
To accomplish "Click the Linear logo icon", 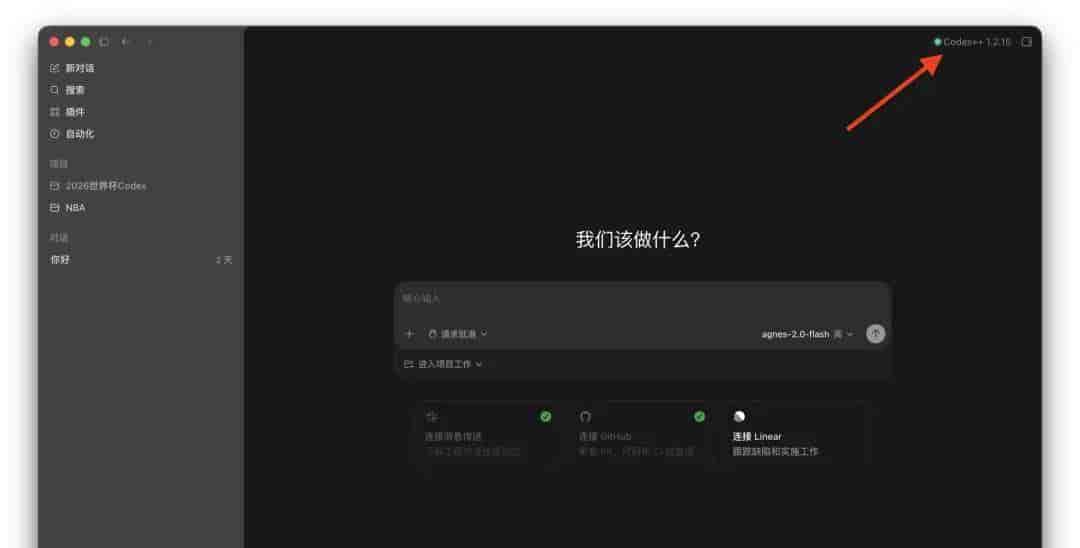I will point(739,417).
